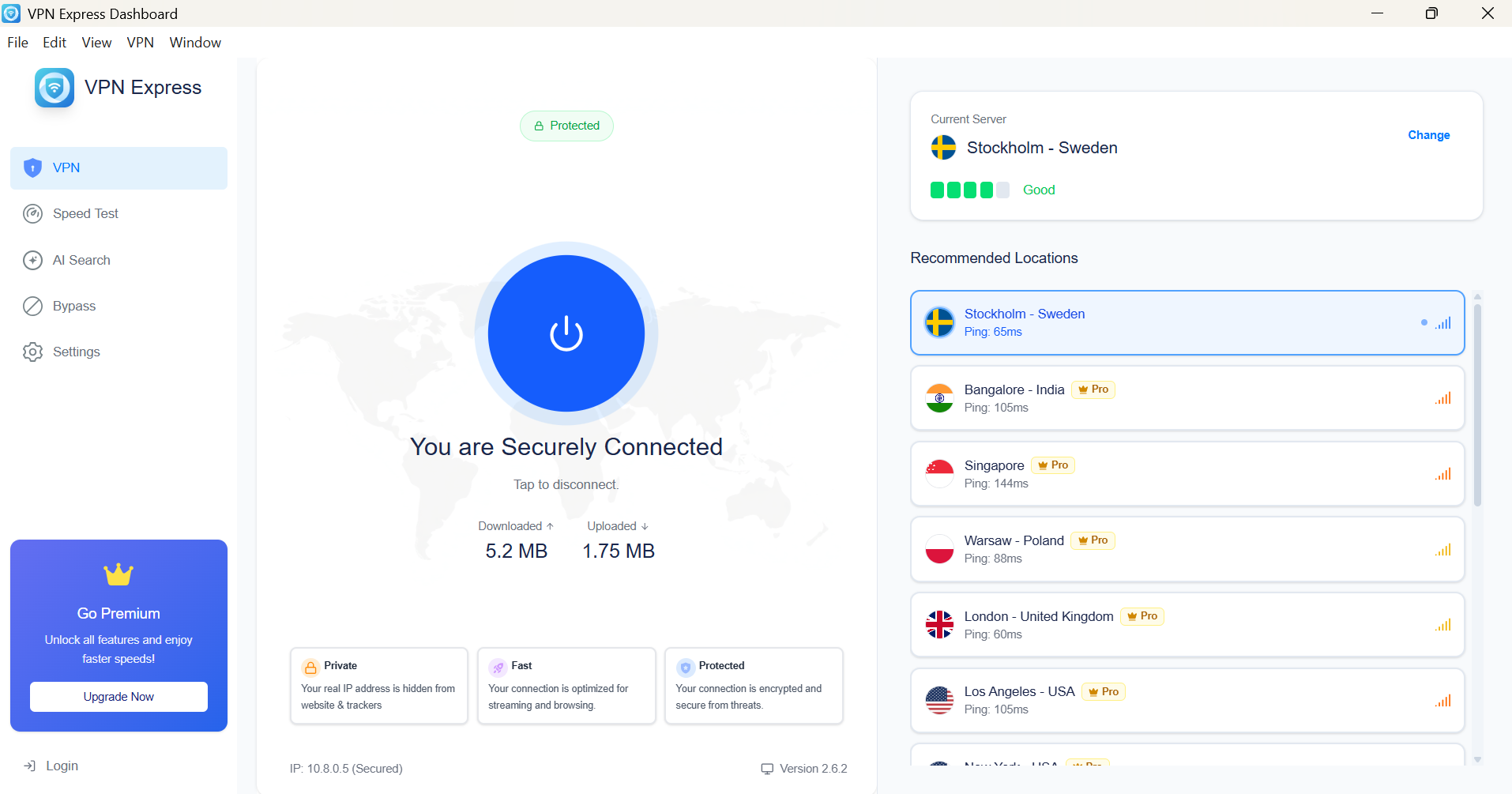This screenshot has height=794, width=1512.
Task: Click Change to pick another server
Action: point(1427,134)
